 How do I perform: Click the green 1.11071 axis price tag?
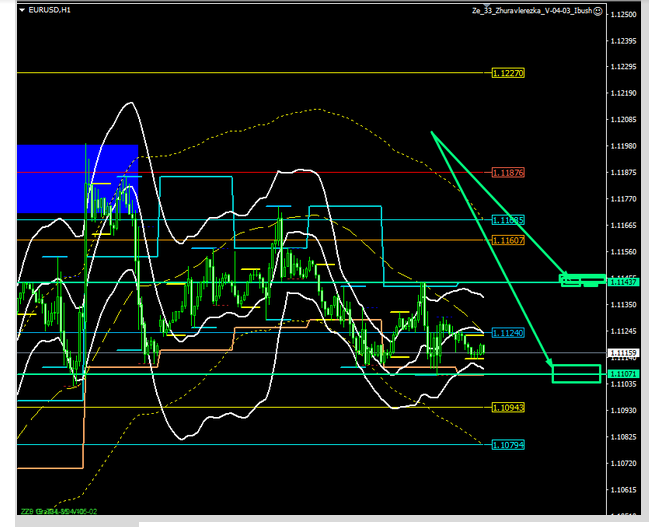[623, 374]
